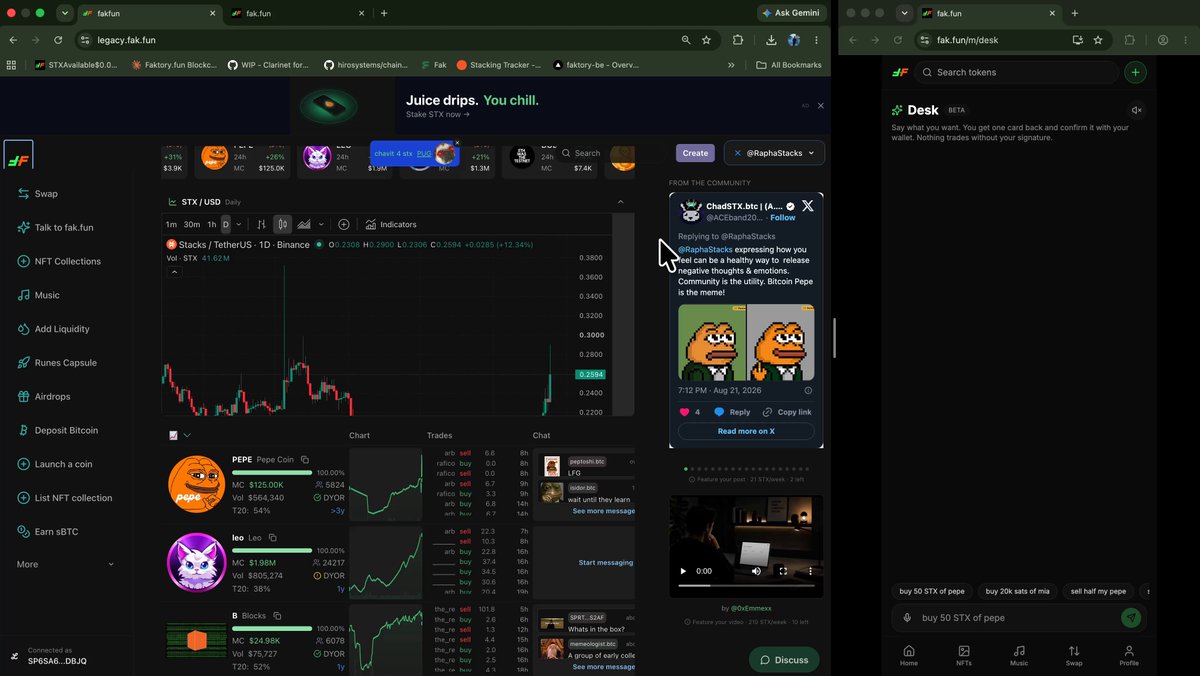Select the 1h chart timeframe
The height and width of the screenshot is (676, 1200).
211,225
